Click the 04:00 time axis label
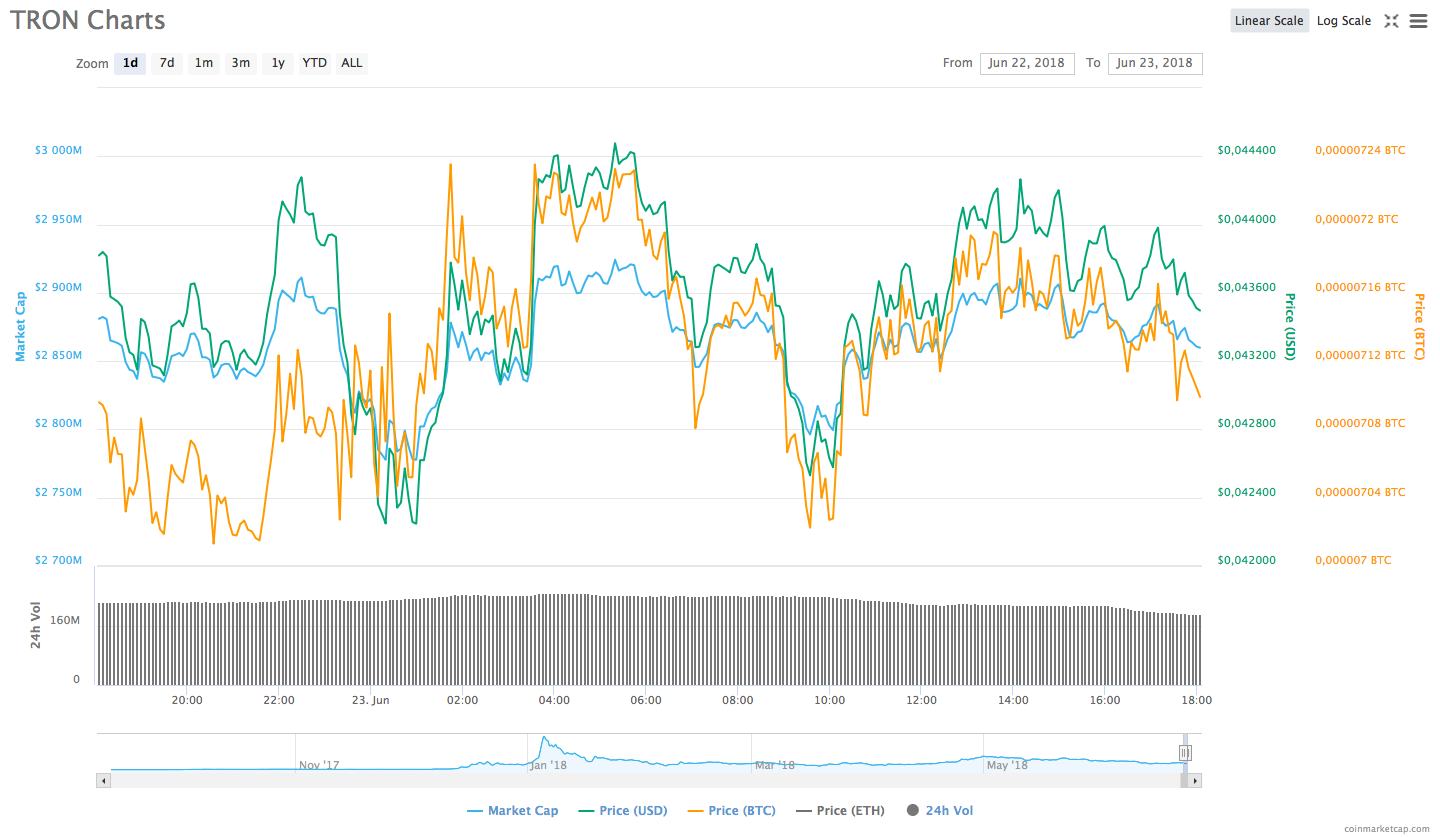Image resolution: width=1440 pixels, height=837 pixels. point(554,700)
